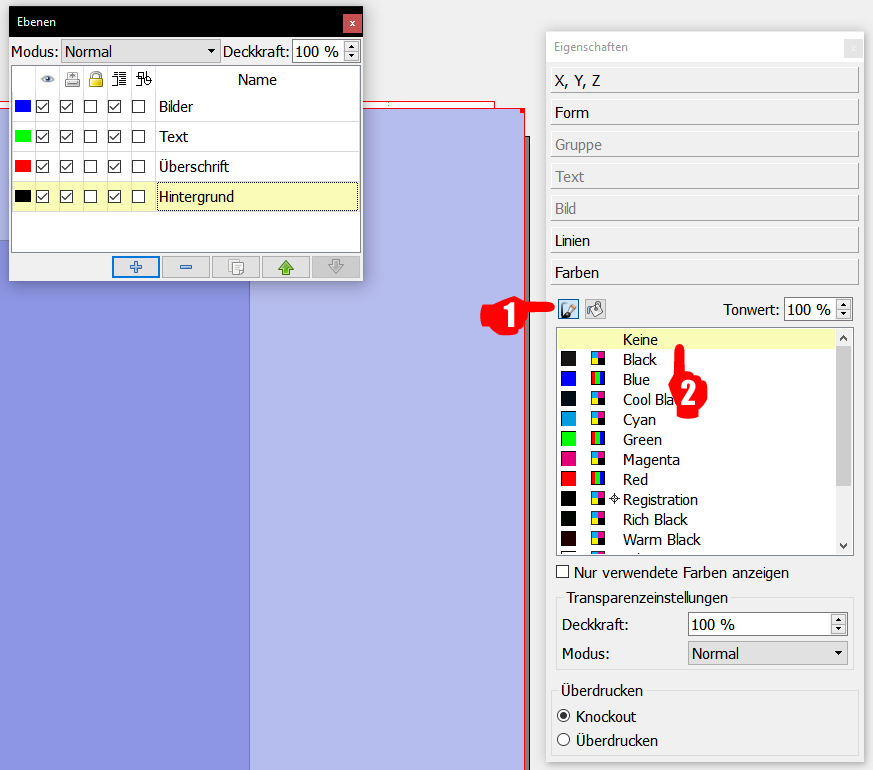This screenshot has height=770, width=873.
Task: Click the Tonwert percentage field
Action: 808,310
